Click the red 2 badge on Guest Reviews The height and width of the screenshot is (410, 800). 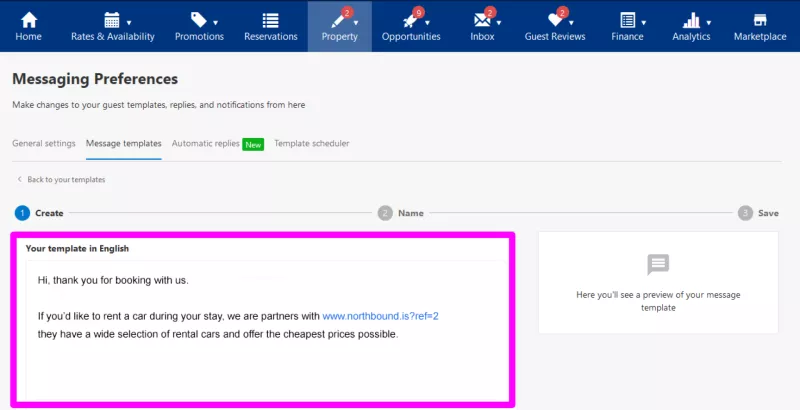pos(562,12)
